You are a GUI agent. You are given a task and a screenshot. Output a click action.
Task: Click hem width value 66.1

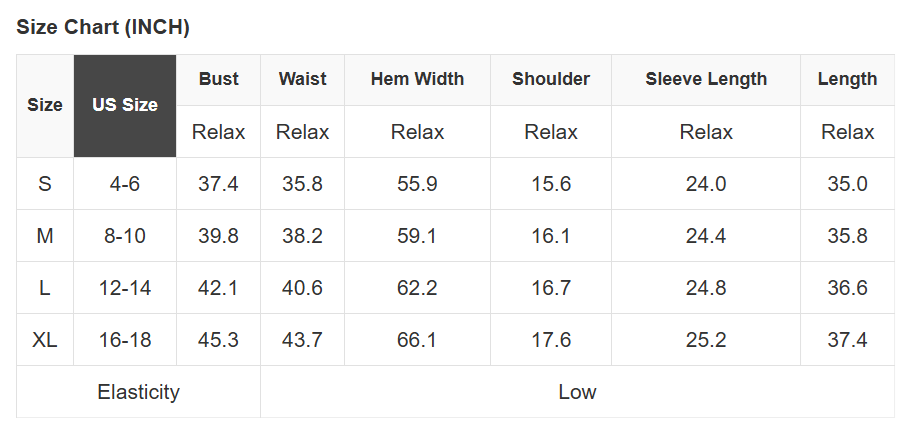point(417,340)
